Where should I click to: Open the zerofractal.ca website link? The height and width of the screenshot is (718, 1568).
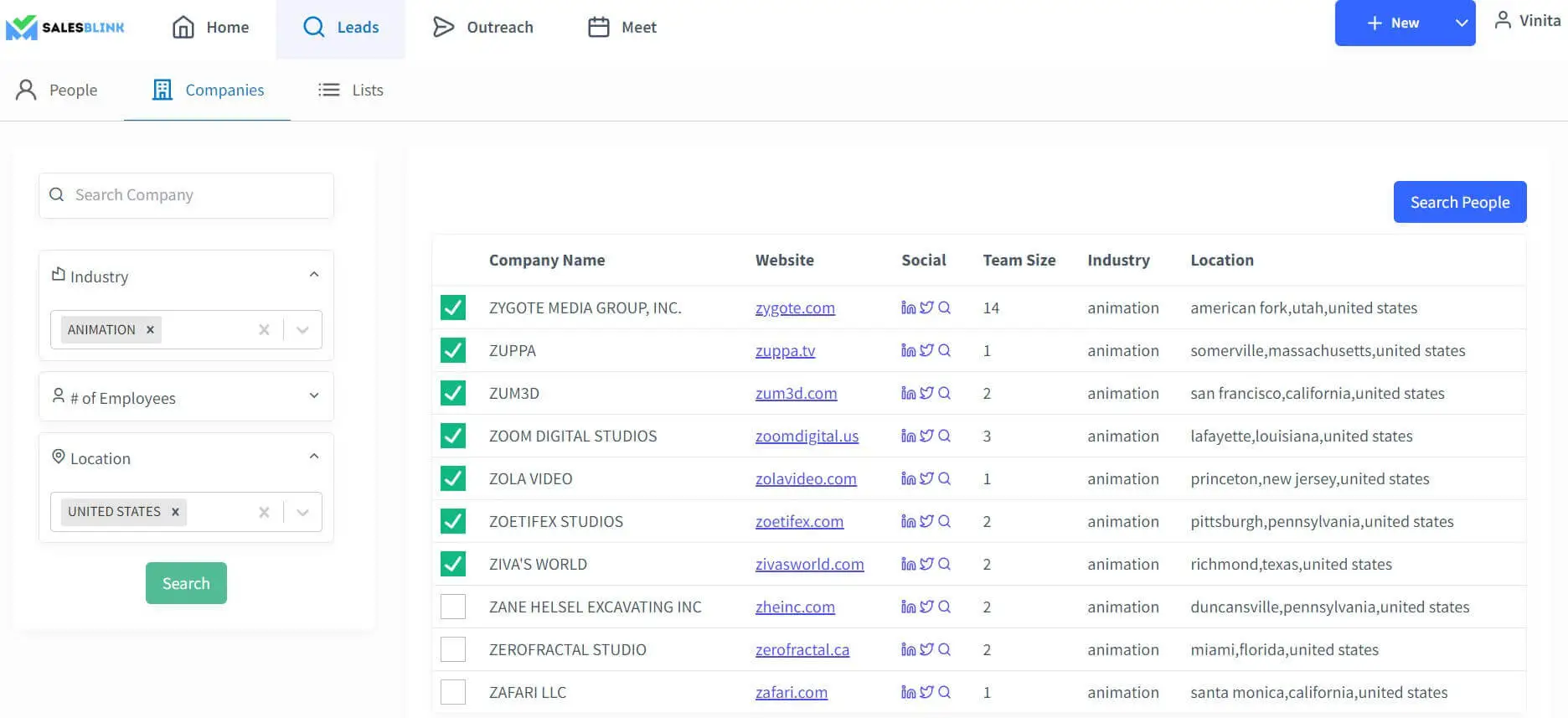click(802, 649)
